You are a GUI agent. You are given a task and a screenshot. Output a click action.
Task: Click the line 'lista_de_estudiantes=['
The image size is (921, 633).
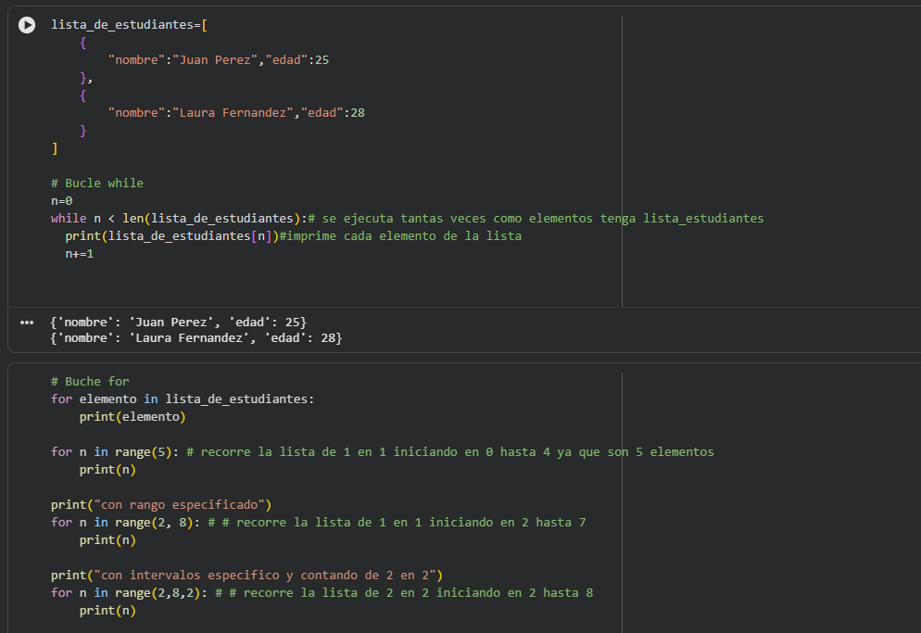pos(129,25)
